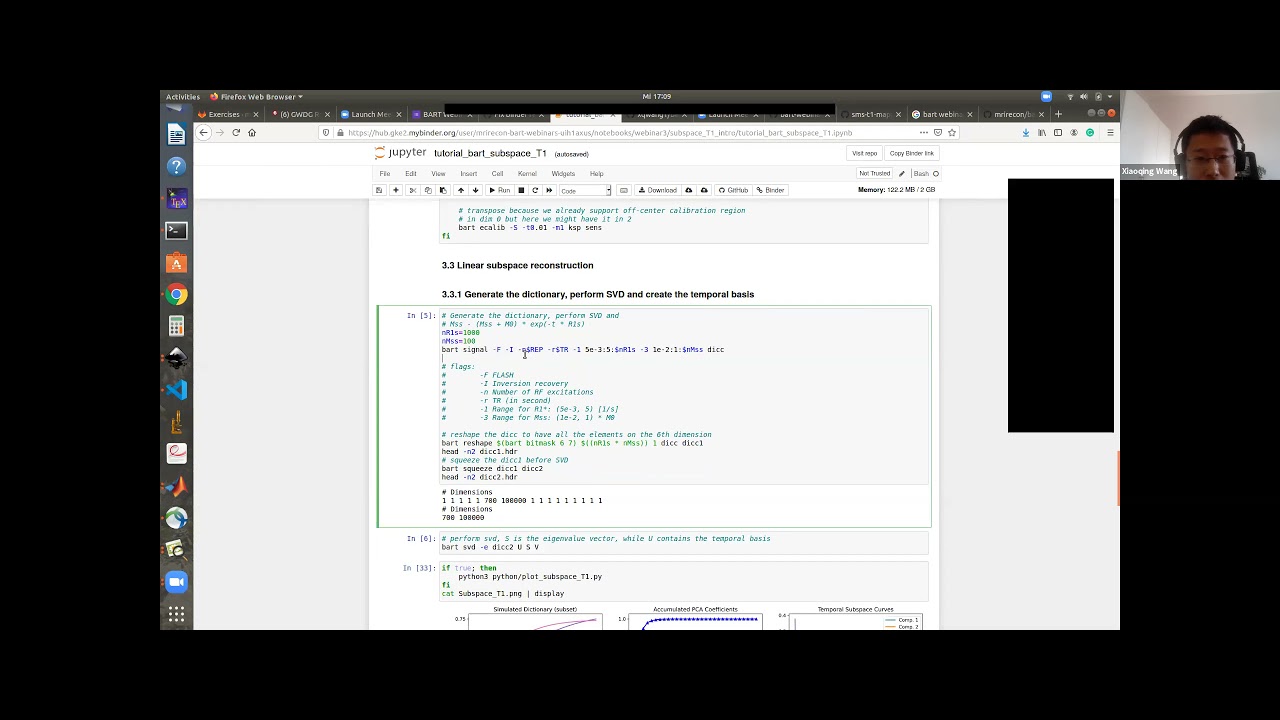Image resolution: width=1280 pixels, height=720 pixels.
Task: Click the Copy Binder link button
Action: [x=911, y=153]
